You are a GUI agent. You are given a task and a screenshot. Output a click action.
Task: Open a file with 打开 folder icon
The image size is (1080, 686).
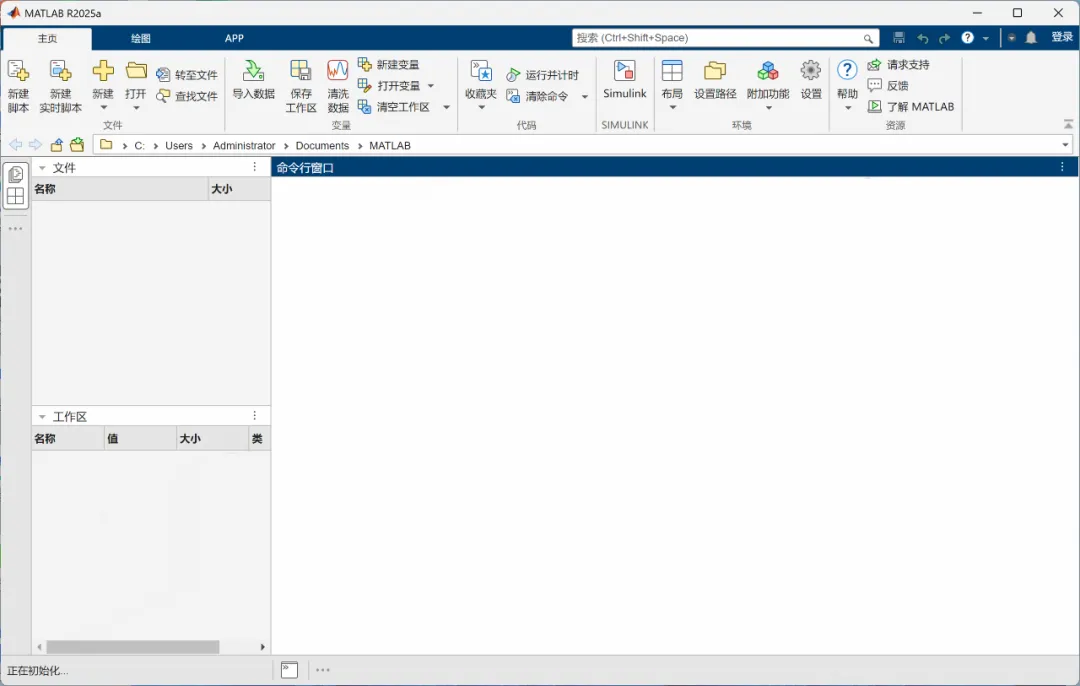coord(136,71)
